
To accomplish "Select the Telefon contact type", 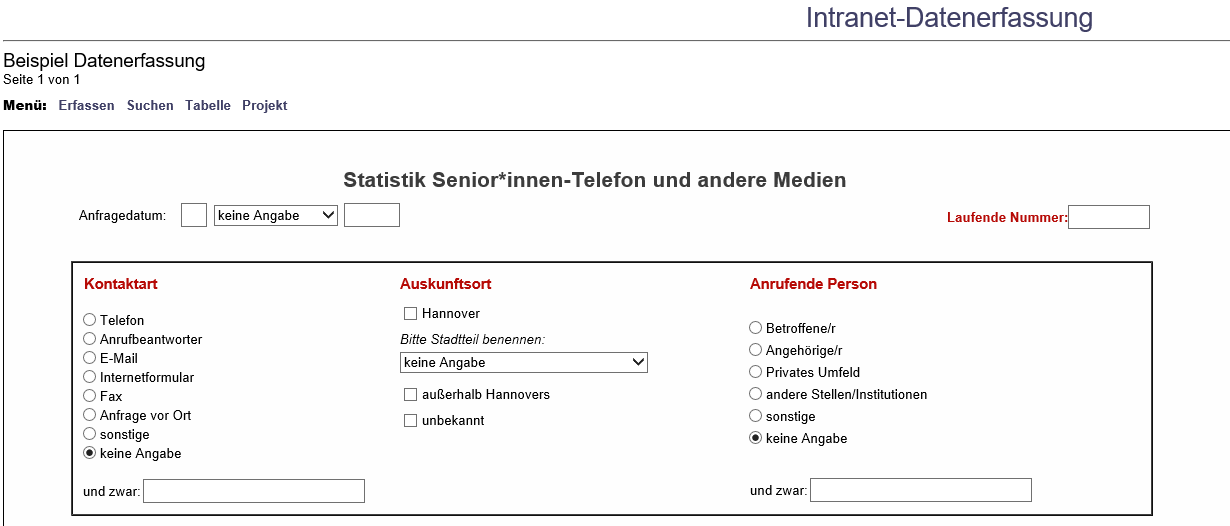I will tap(90, 320).
